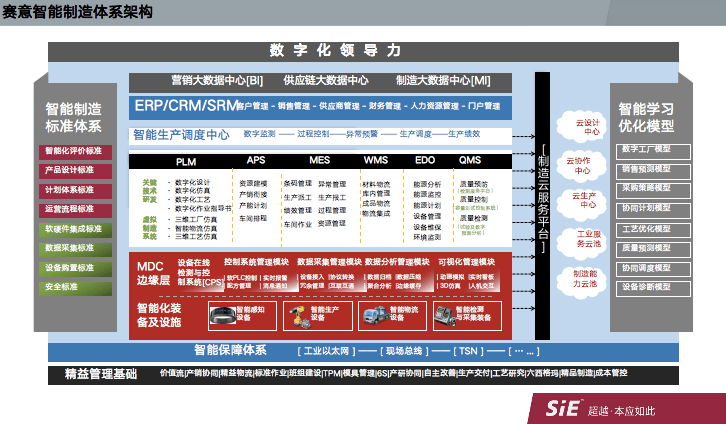Click the 智能化评价标准 red label

click(73, 152)
